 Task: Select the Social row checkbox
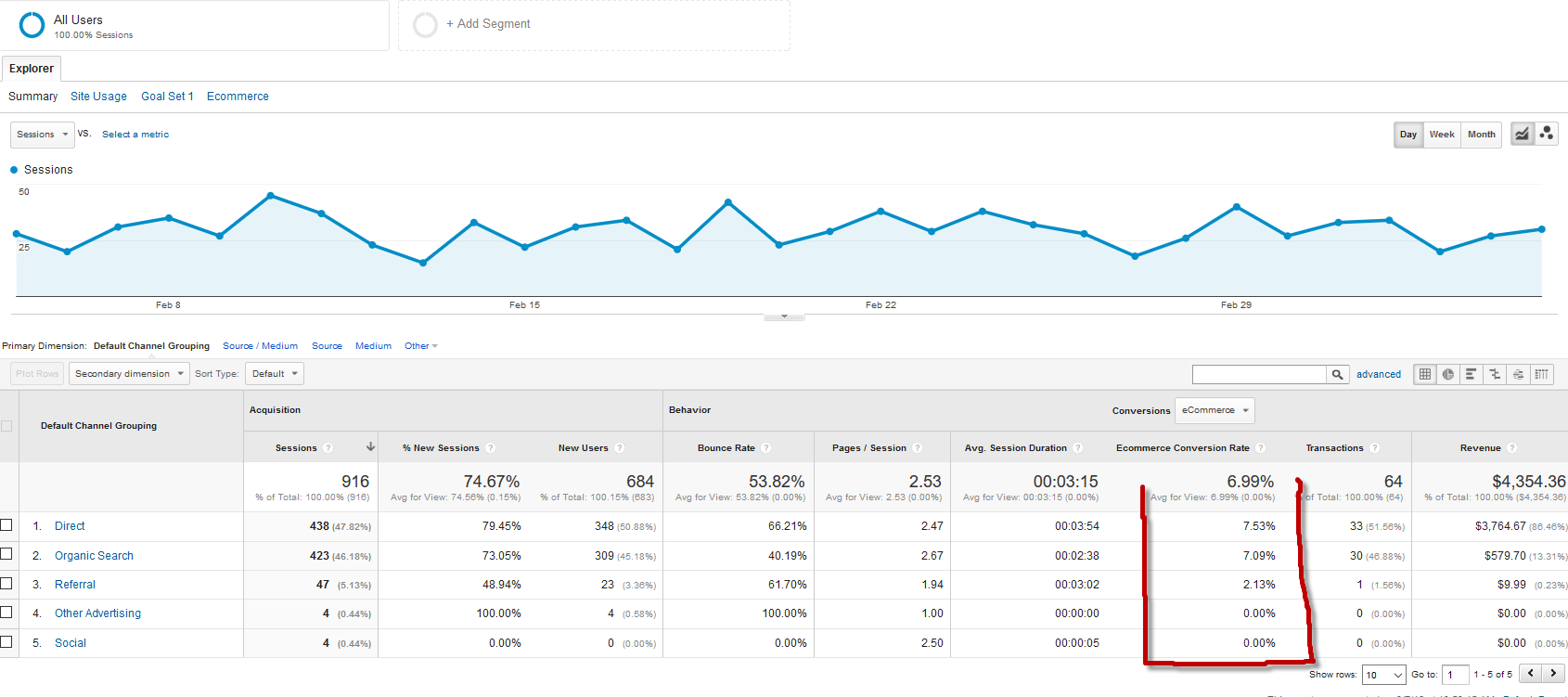(6, 641)
